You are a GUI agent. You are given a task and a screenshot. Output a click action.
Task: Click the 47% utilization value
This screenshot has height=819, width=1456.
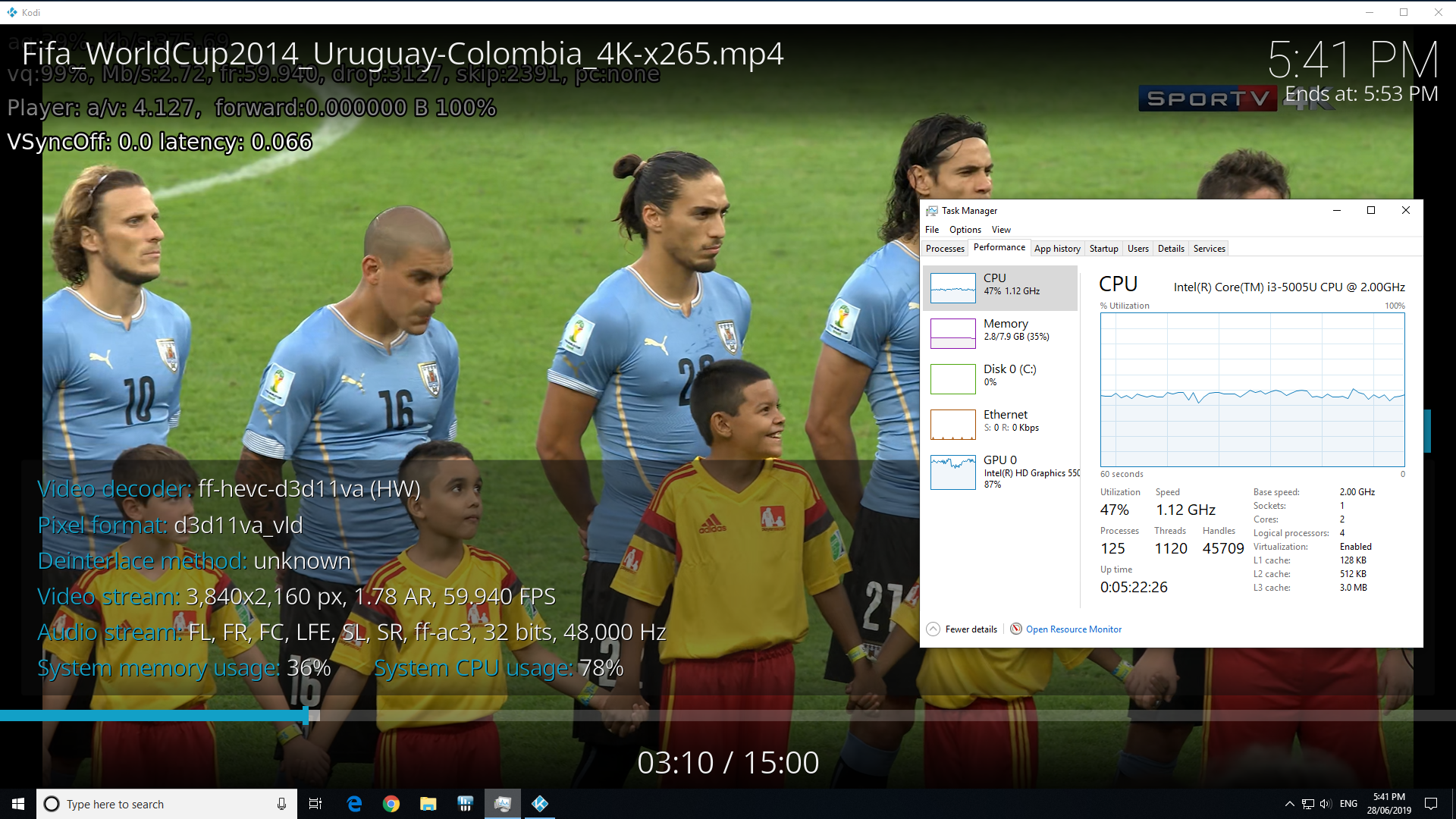(x=1114, y=510)
